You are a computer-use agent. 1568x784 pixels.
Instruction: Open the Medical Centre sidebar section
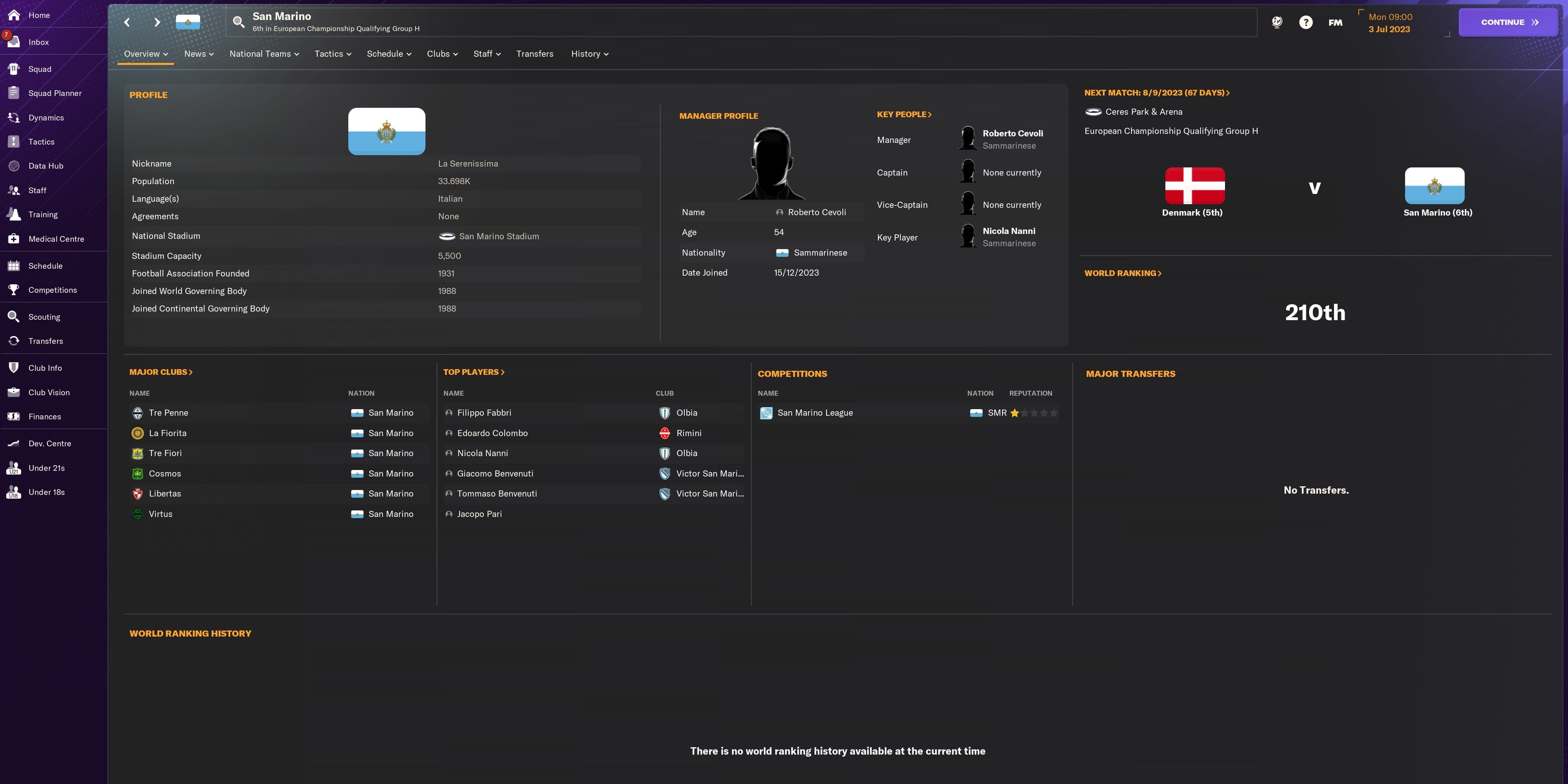(56, 239)
